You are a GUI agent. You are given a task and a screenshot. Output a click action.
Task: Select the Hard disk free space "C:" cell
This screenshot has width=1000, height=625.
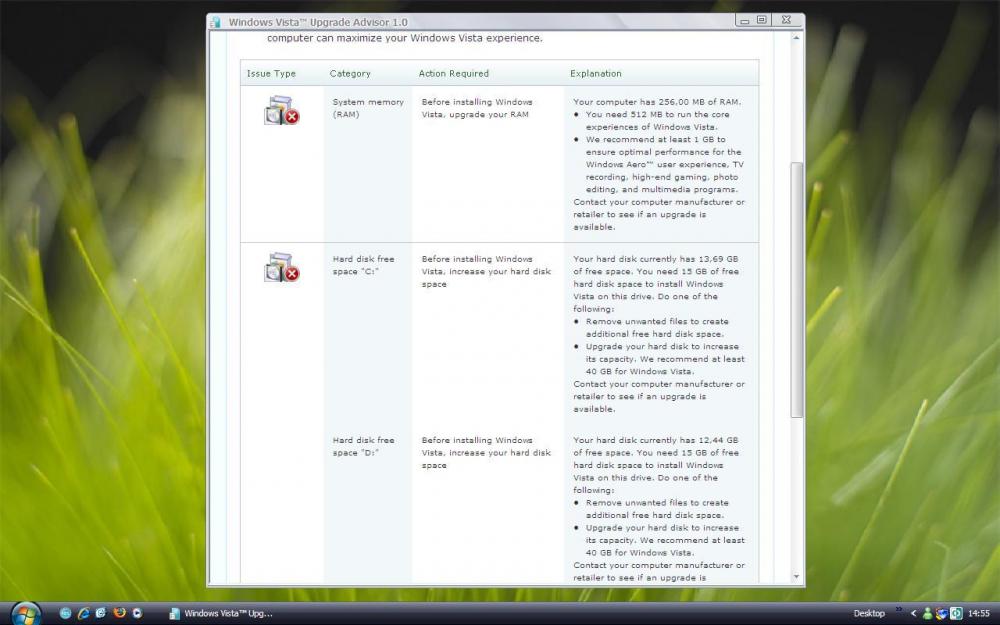(364, 265)
